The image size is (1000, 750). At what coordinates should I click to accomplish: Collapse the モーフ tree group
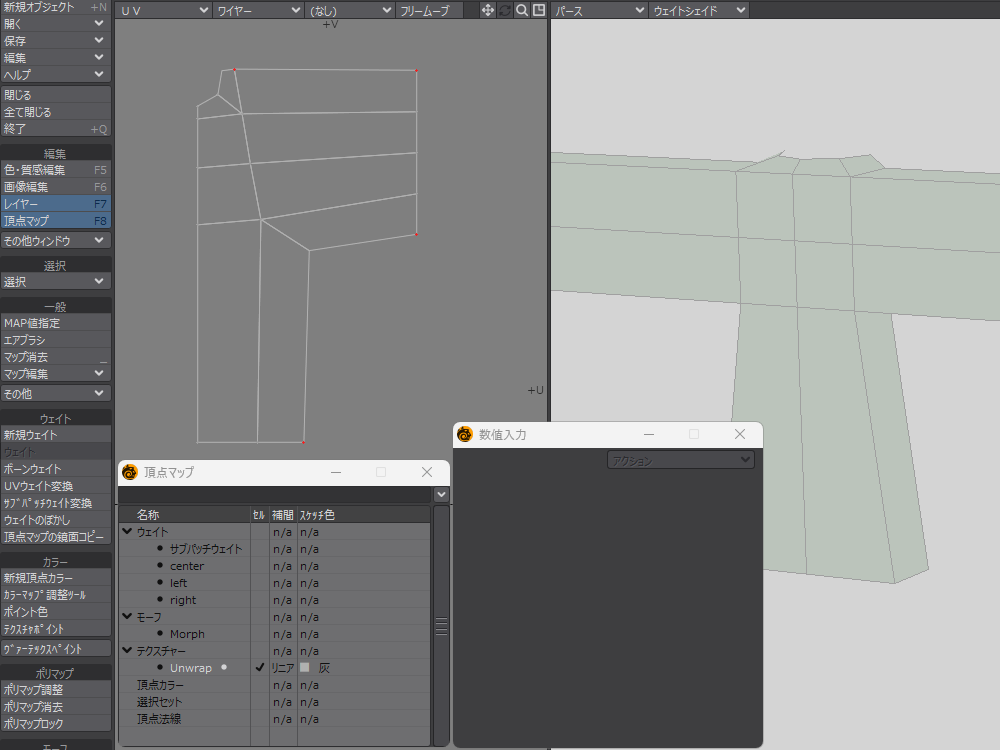click(128, 617)
